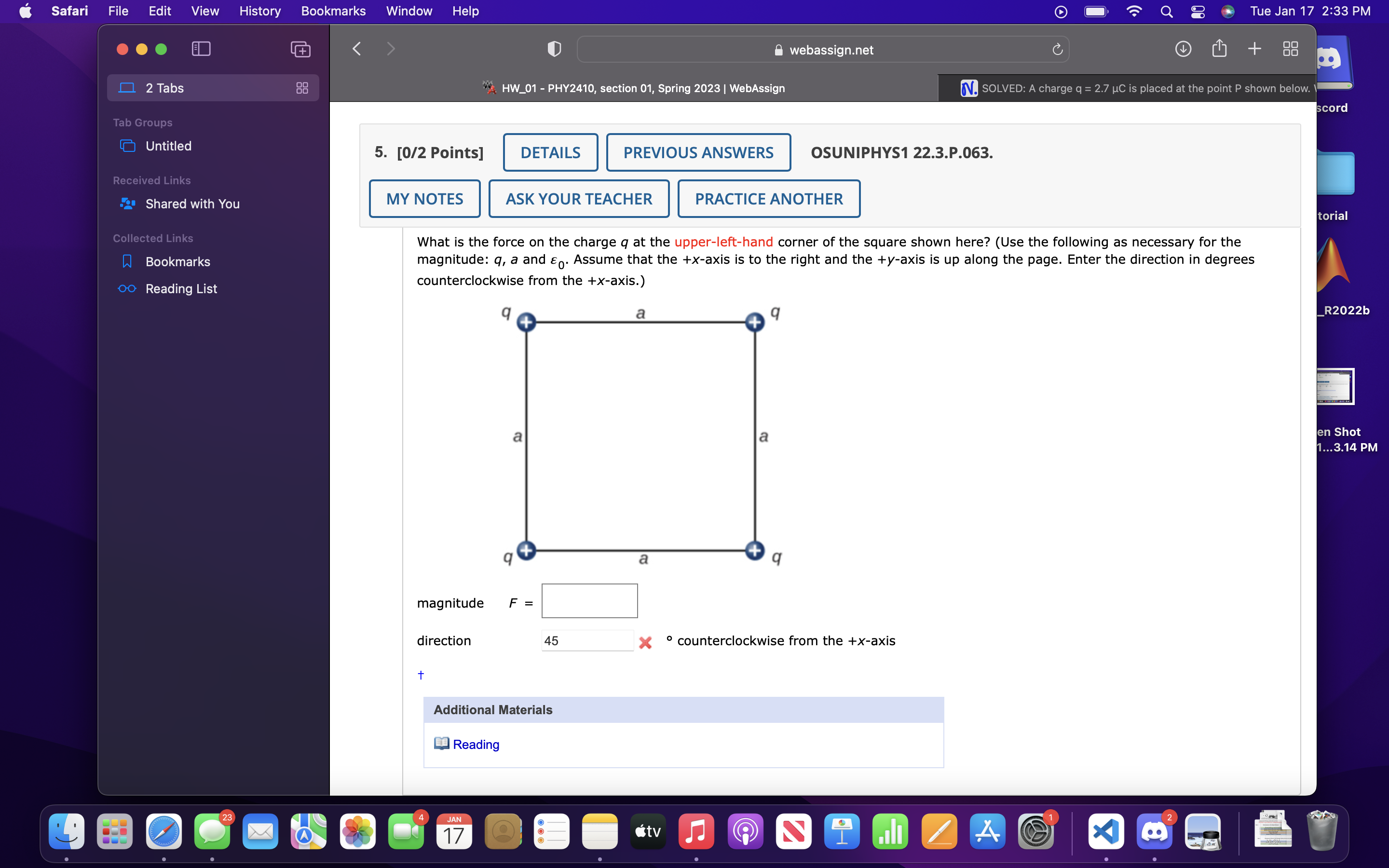Click the PRACTICE ANOTHER button
Image resolution: width=1389 pixels, height=868 pixels.
click(x=768, y=199)
